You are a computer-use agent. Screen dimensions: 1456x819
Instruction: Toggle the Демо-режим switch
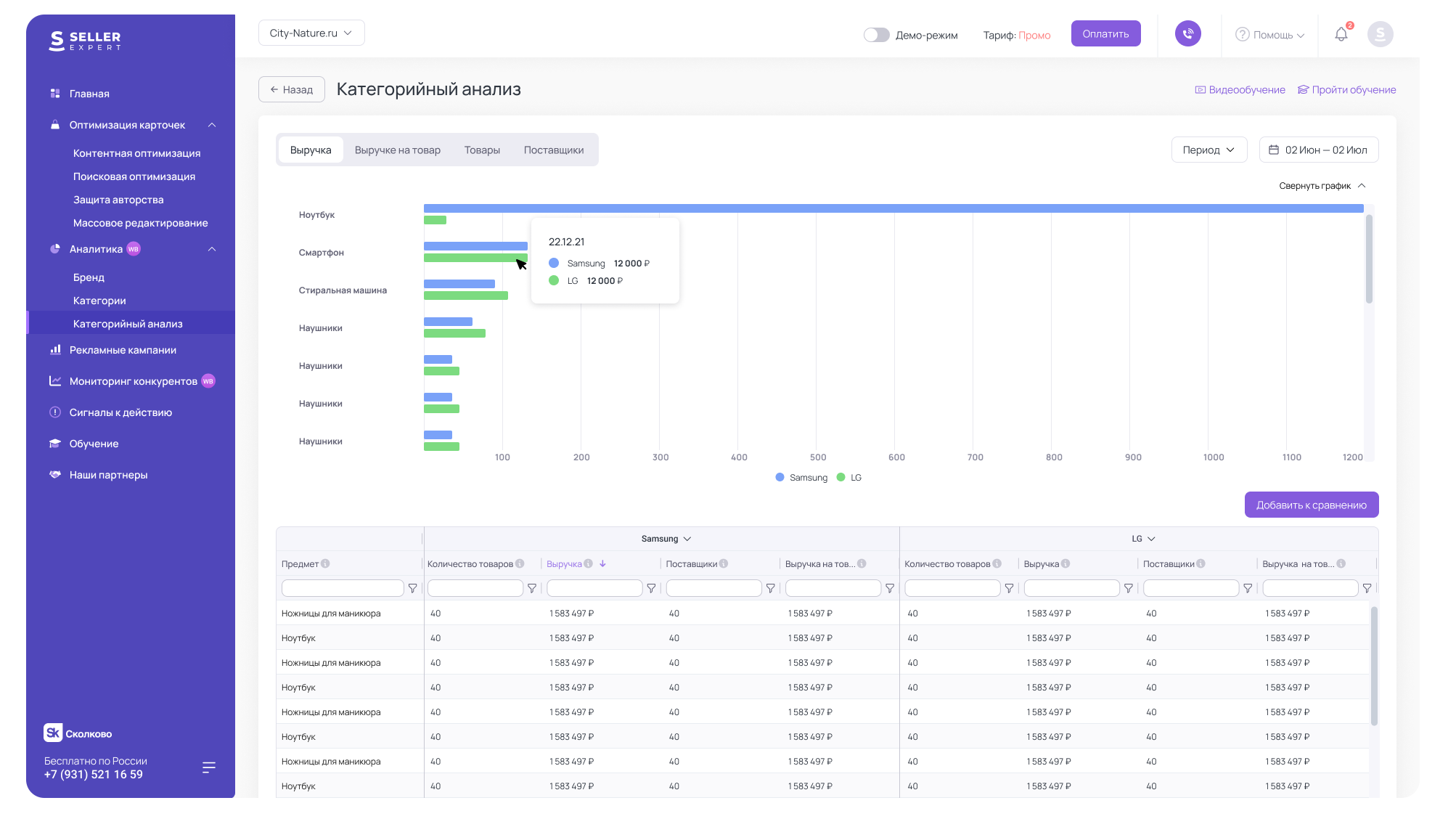(876, 35)
